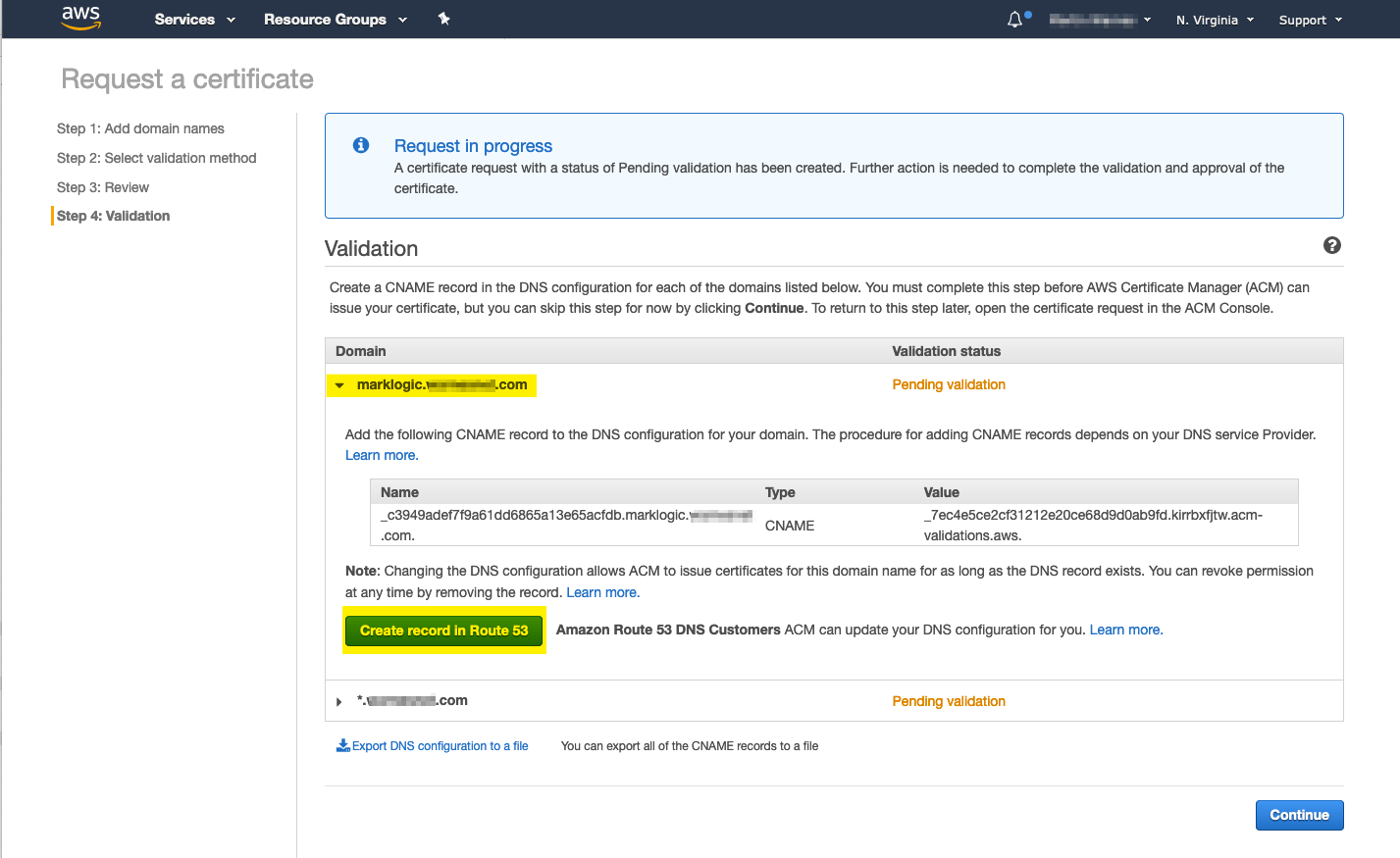This screenshot has height=858, width=1400.
Task: Expand the wildcard *. domain row
Action: coord(339,701)
